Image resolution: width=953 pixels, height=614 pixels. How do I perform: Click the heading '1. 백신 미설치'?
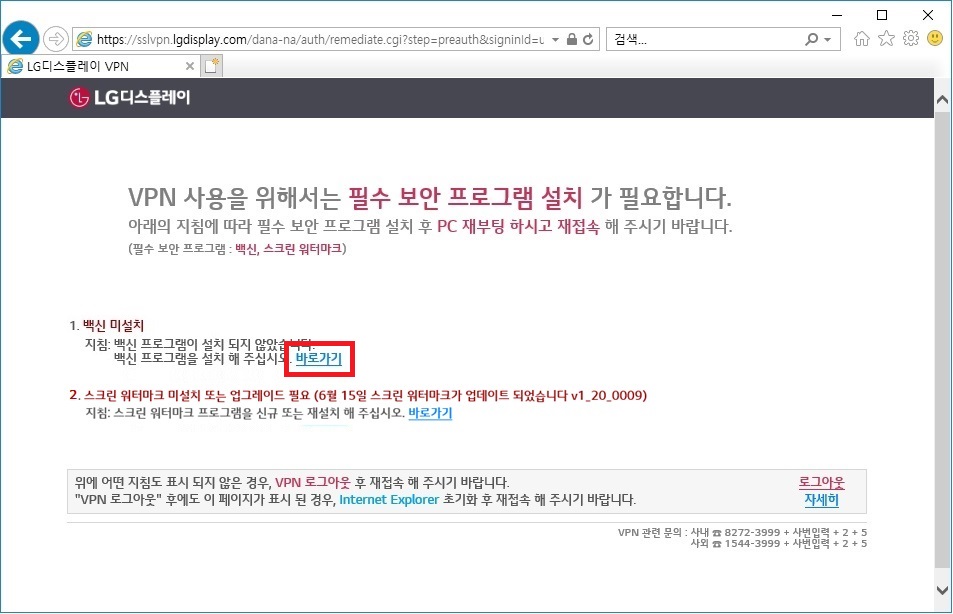click(x=106, y=326)
